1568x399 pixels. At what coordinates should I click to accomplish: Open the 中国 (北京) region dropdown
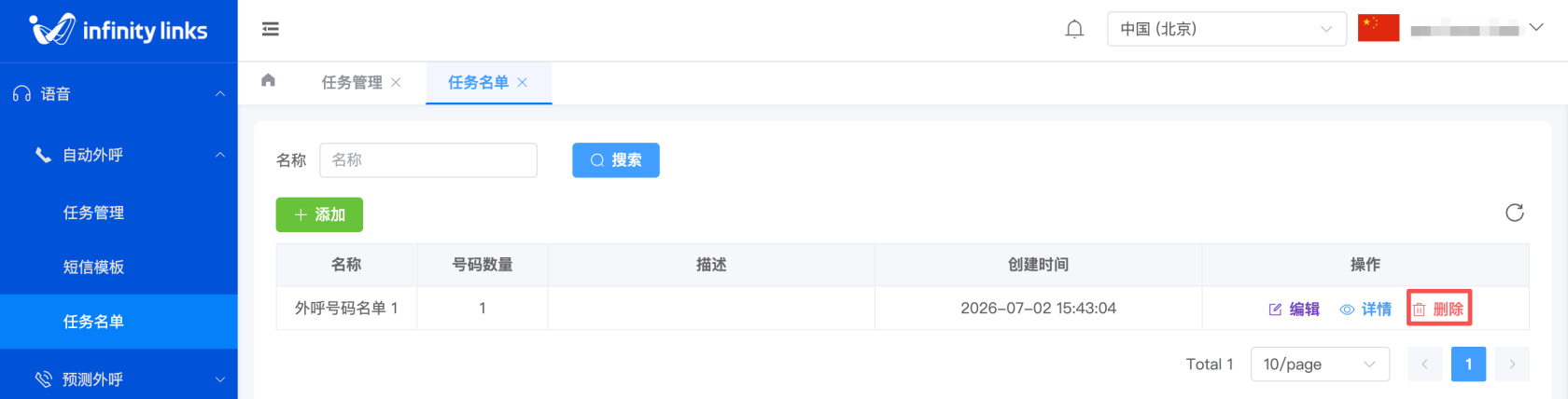(x=1226, y=29)
